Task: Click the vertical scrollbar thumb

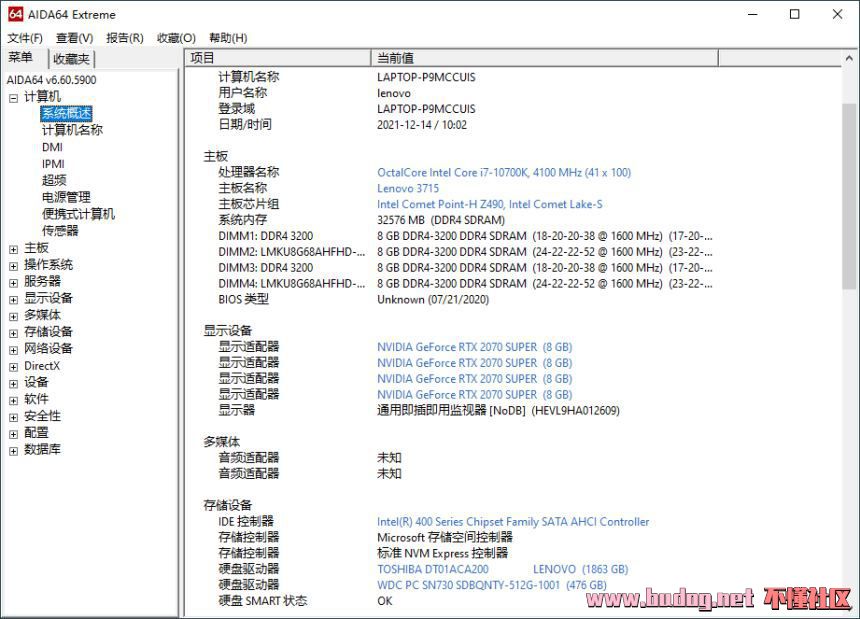Action: (x=849, y=196)
